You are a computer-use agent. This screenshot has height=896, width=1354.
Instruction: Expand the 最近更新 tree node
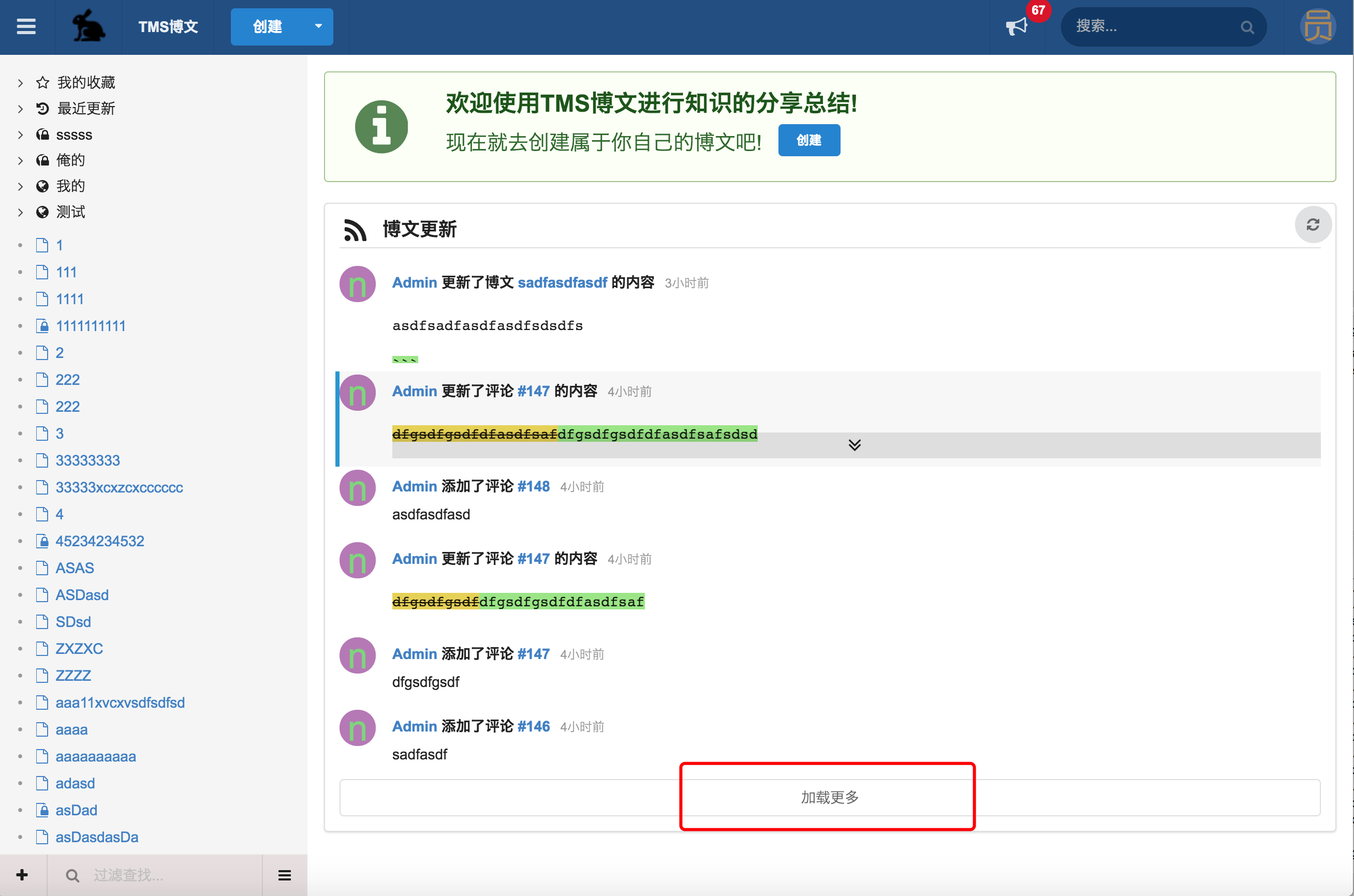(21, 109)
